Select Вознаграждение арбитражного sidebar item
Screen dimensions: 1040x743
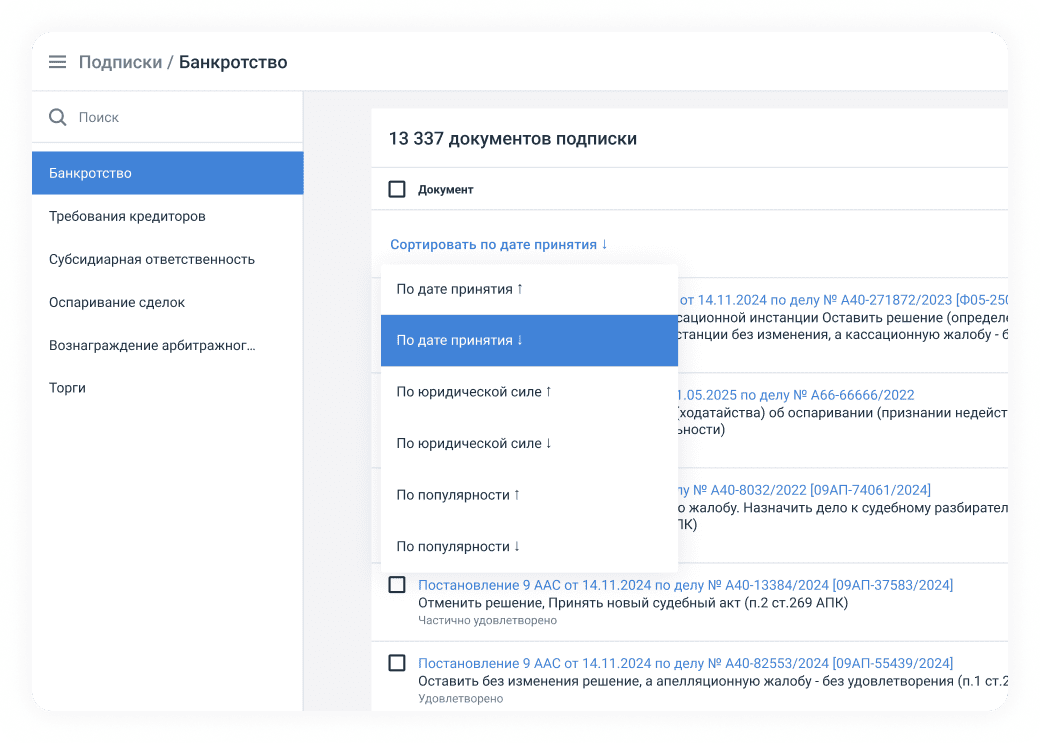pyautogui.click(x=151, y=345)
